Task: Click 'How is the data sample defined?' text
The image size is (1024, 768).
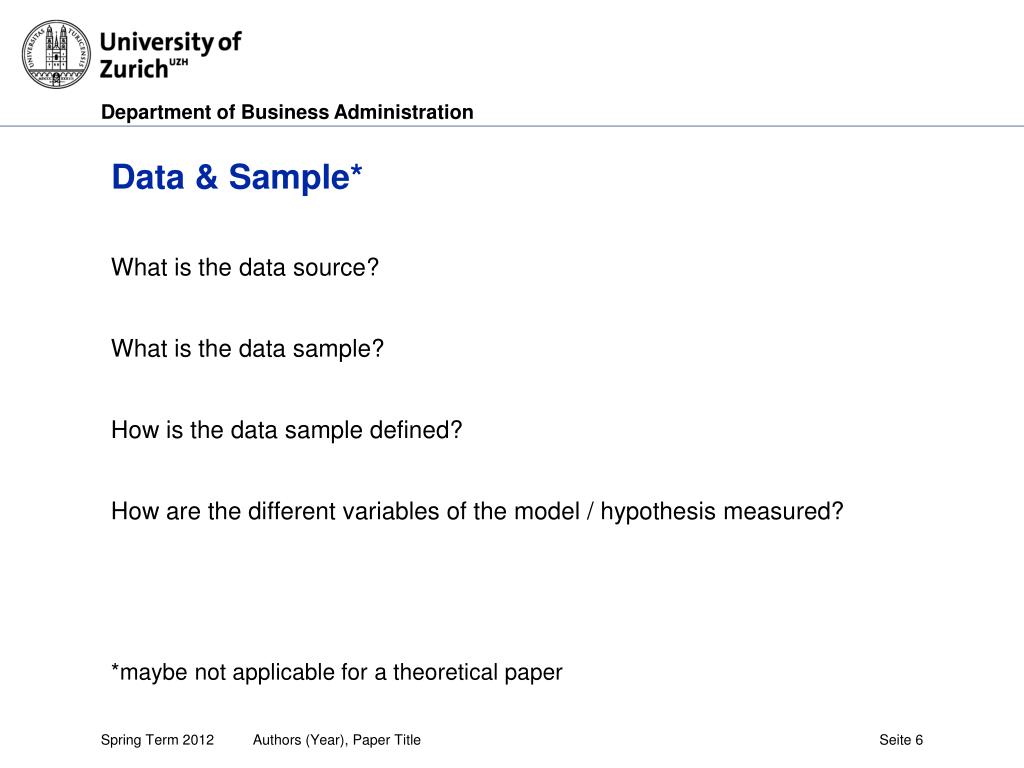Action: pos(287,430)
